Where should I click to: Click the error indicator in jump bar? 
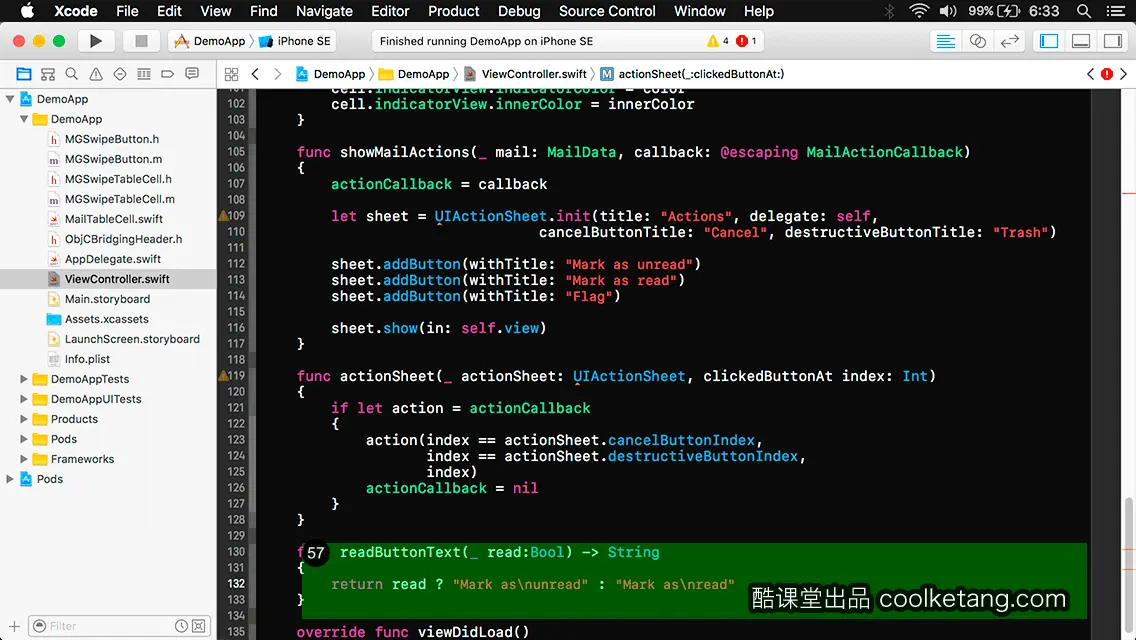point(1107,74)
